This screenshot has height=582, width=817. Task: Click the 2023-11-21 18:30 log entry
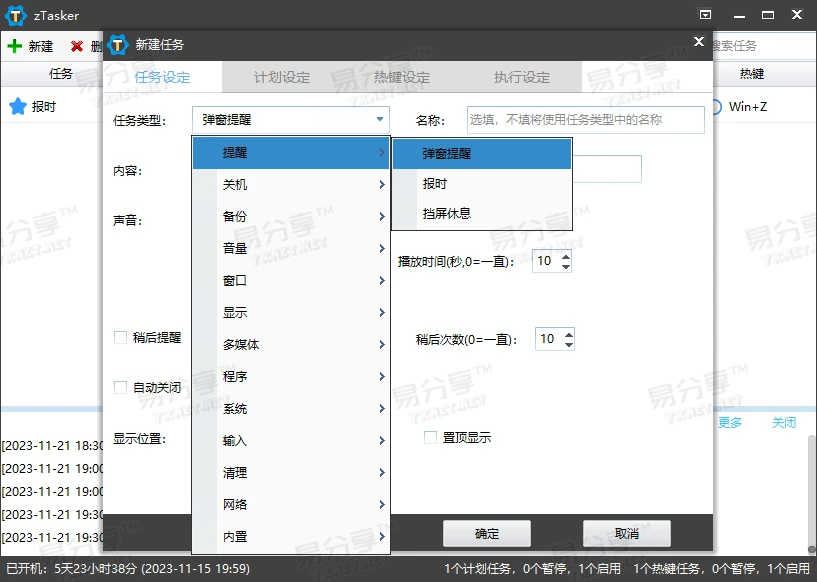(x=53, y=446)
